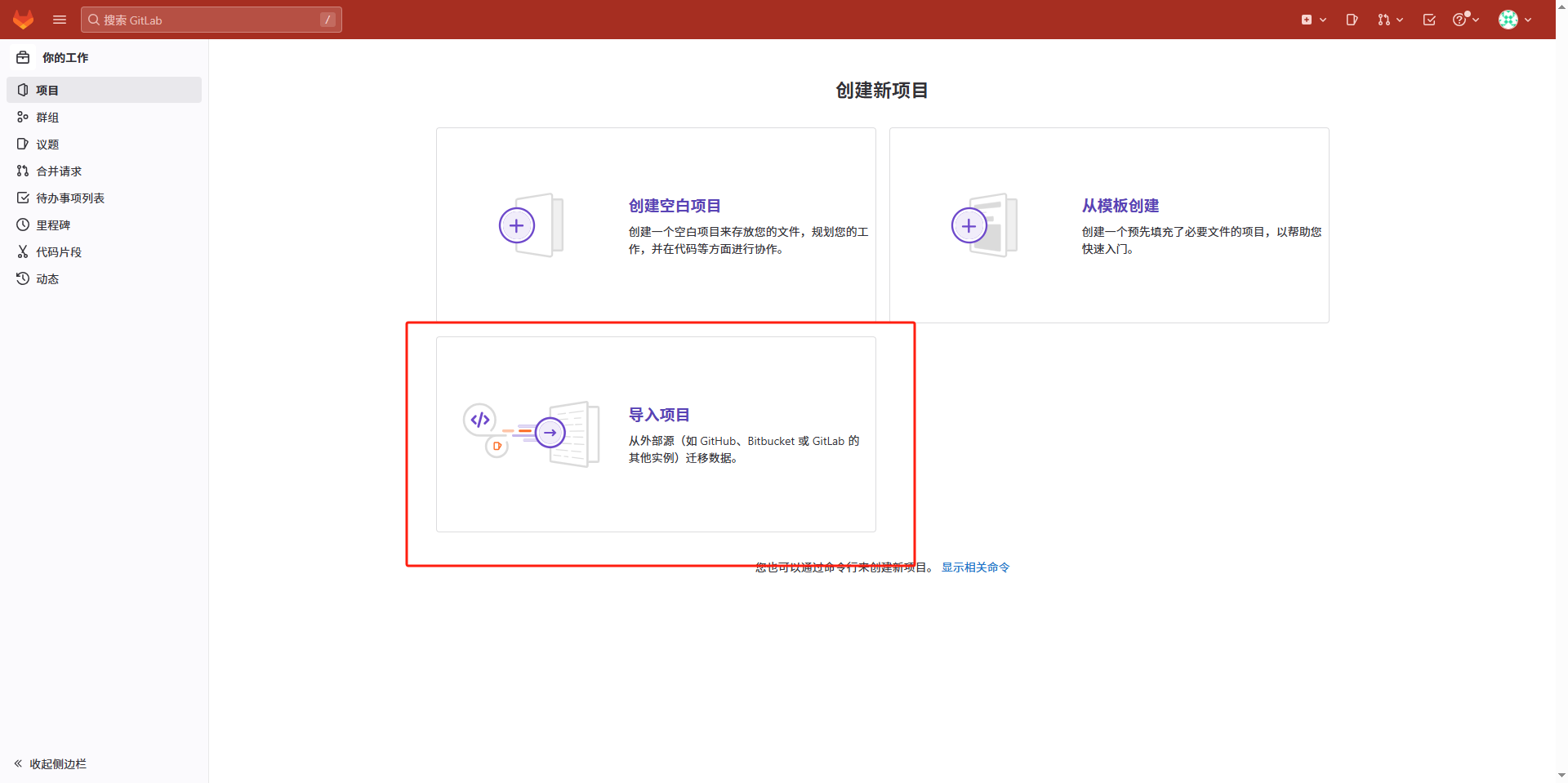Open 创建空白项目 card title
This screenshot has height=783, width=1568.
click(x=675, y=206)
